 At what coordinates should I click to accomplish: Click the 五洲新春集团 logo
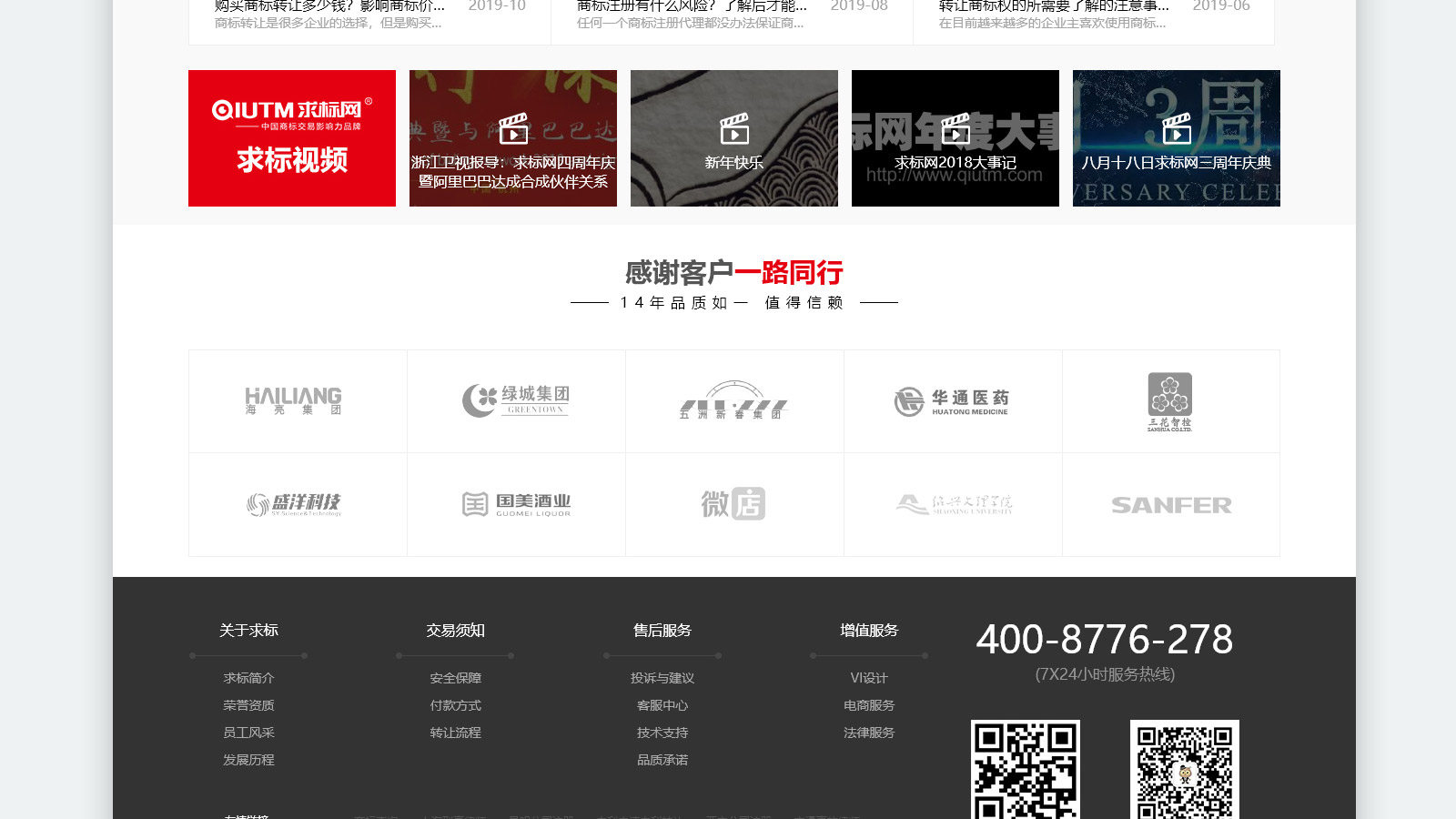pyautogui.click(x=733, y=401)
